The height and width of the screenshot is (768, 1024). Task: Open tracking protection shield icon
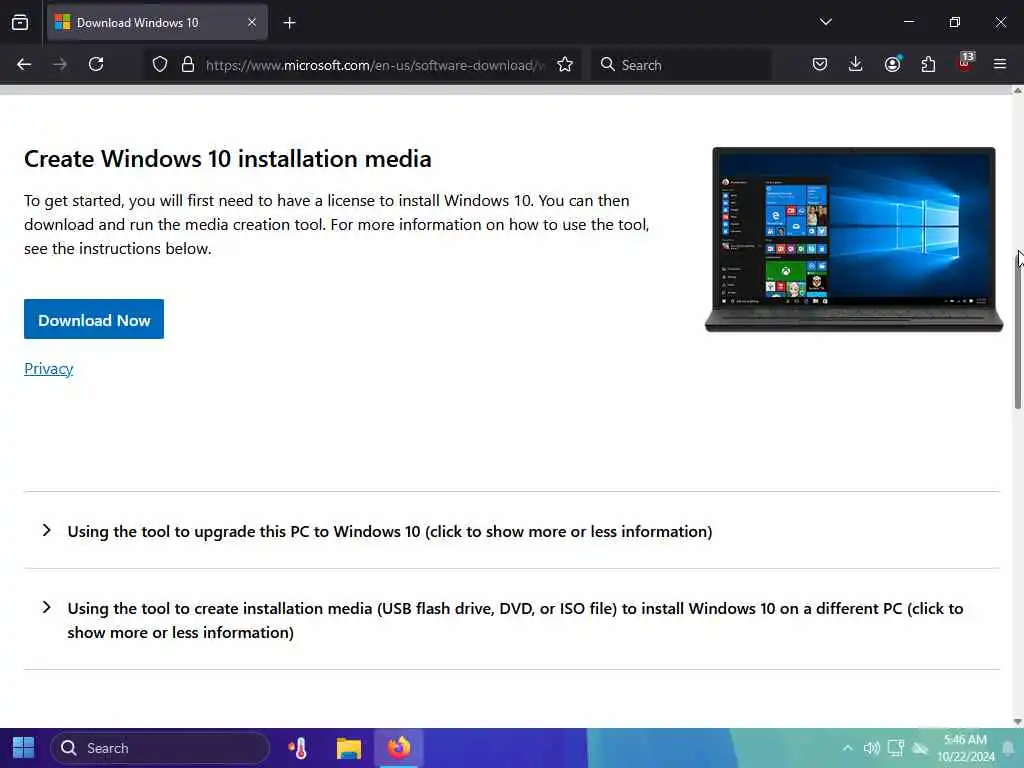click(x=160, y=64)
